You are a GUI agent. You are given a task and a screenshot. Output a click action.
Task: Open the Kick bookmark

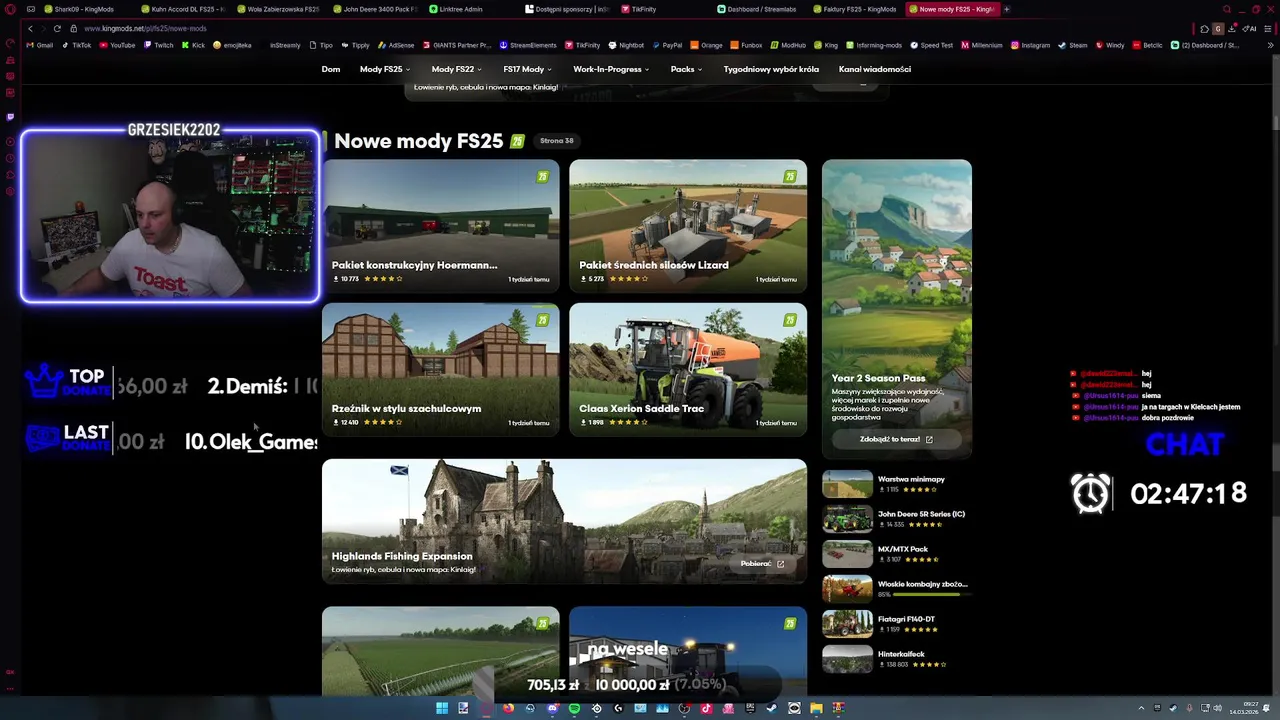coord(193,45)
